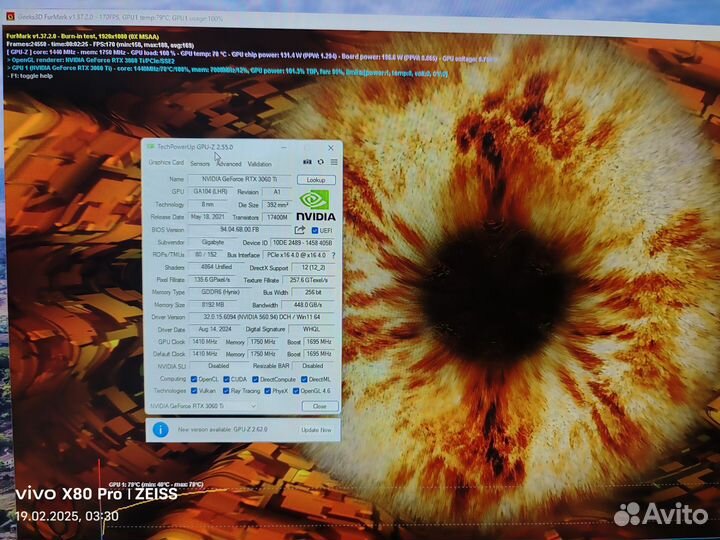Click the blue info icon in update bar
This screenshot has height=540, width=720.
tap(160, 430)
